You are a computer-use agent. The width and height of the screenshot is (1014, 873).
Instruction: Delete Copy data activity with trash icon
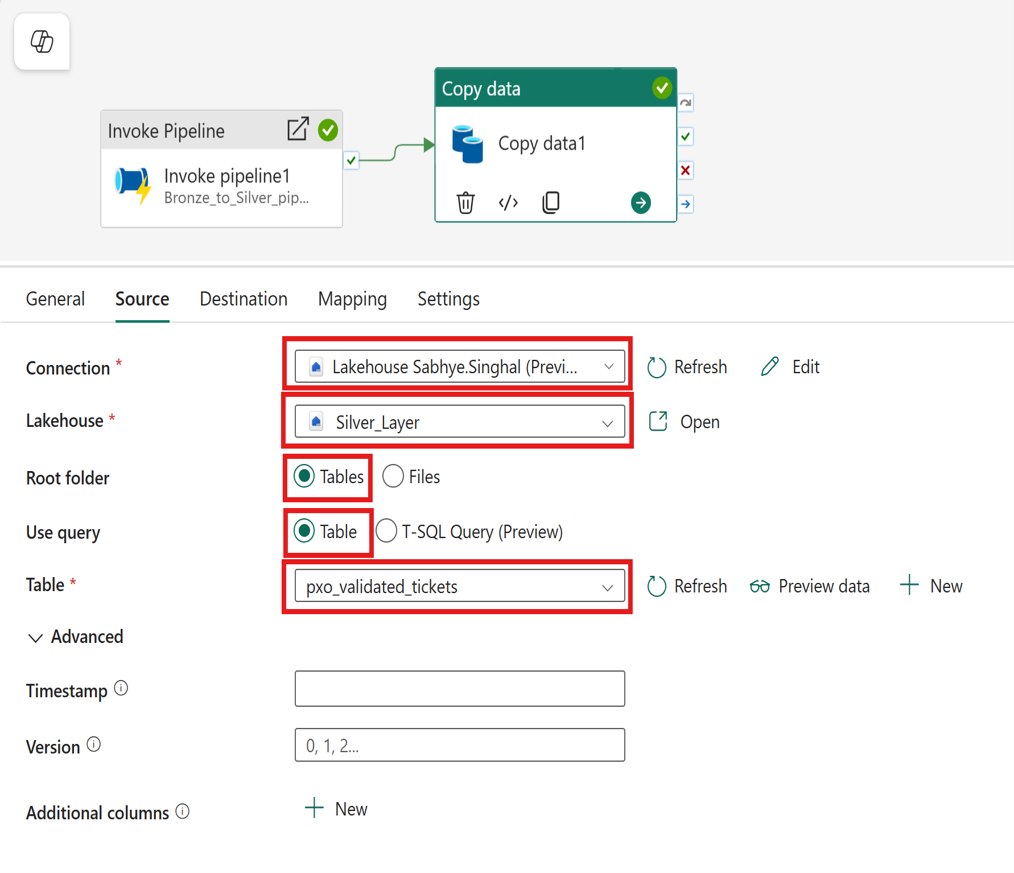(466, 202)
